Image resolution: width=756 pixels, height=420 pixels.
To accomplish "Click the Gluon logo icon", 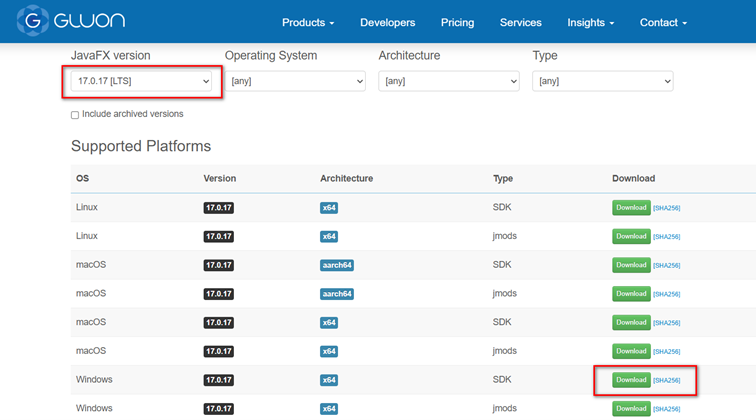I will pyautogui.click(x=34, y=21).
